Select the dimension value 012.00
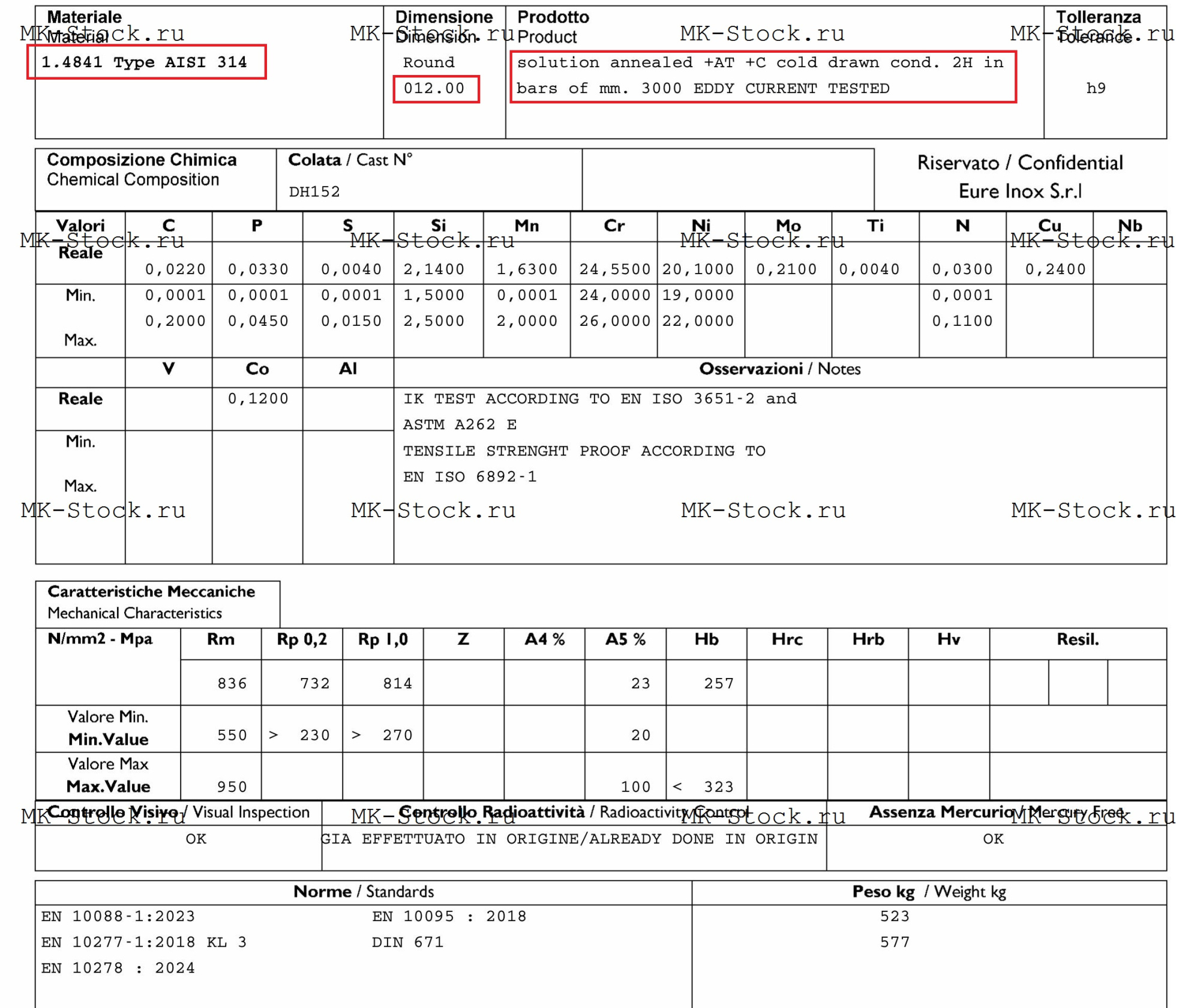Image resolution: width=1200 pixels, height=1008 pixels. 434,89
